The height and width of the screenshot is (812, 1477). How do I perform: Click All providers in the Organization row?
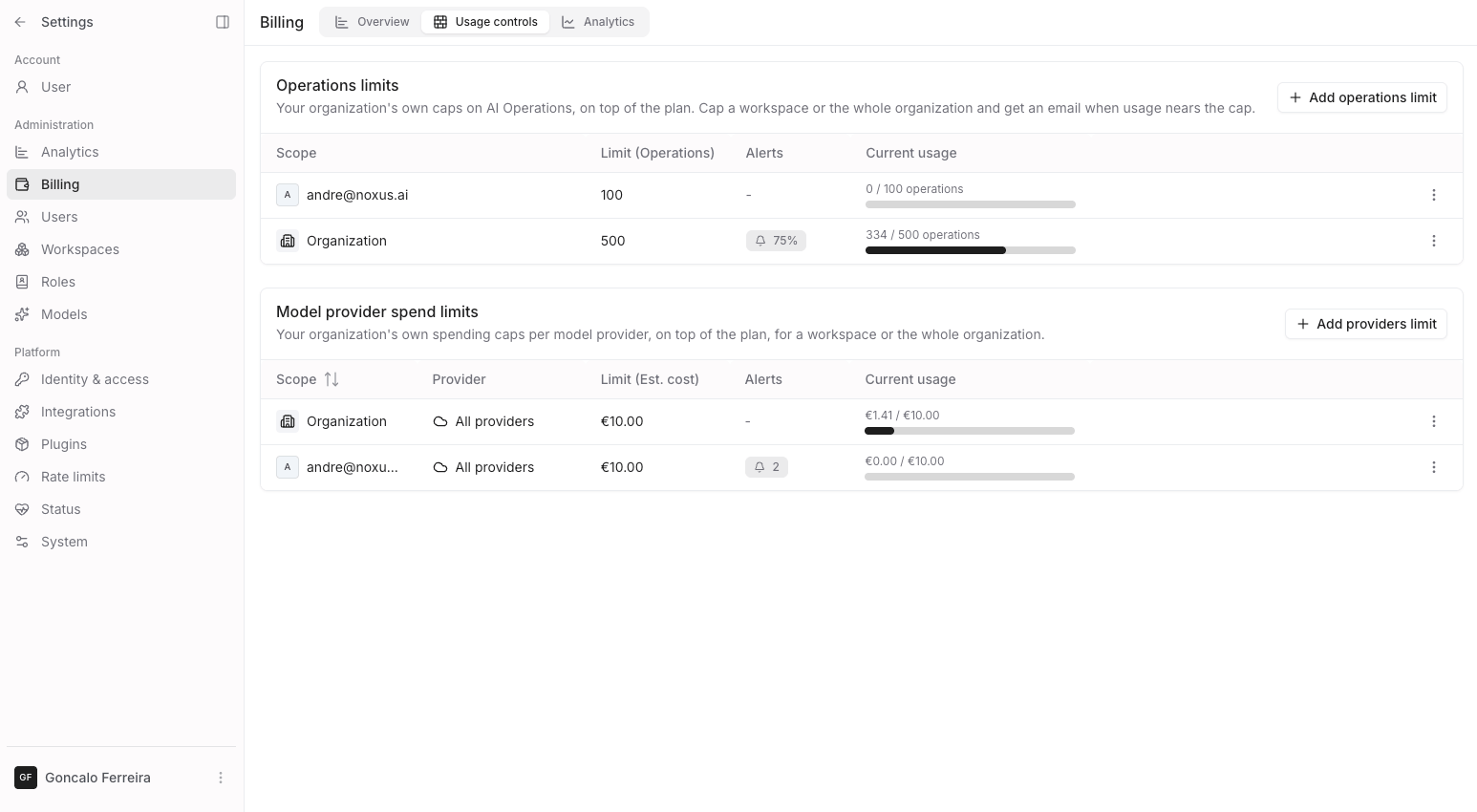[x=483, y=421]
